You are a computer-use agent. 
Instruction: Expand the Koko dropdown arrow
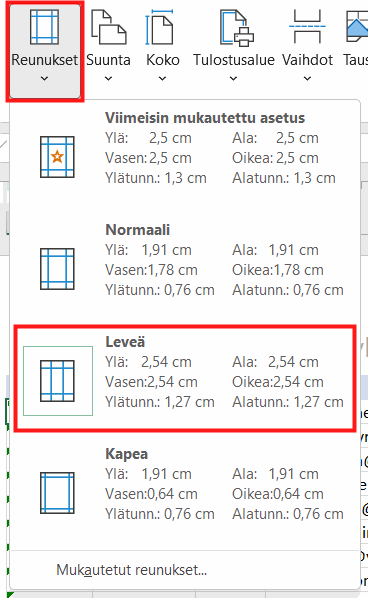point(162,79)
